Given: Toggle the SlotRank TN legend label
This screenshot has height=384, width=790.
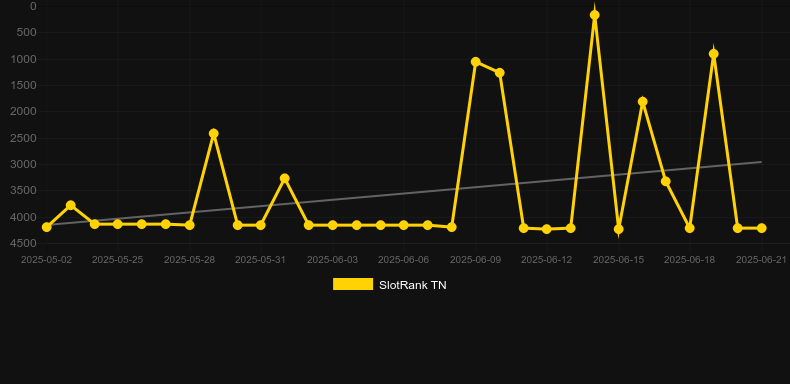Looking at the screenshot, I should tap(413, 285).
